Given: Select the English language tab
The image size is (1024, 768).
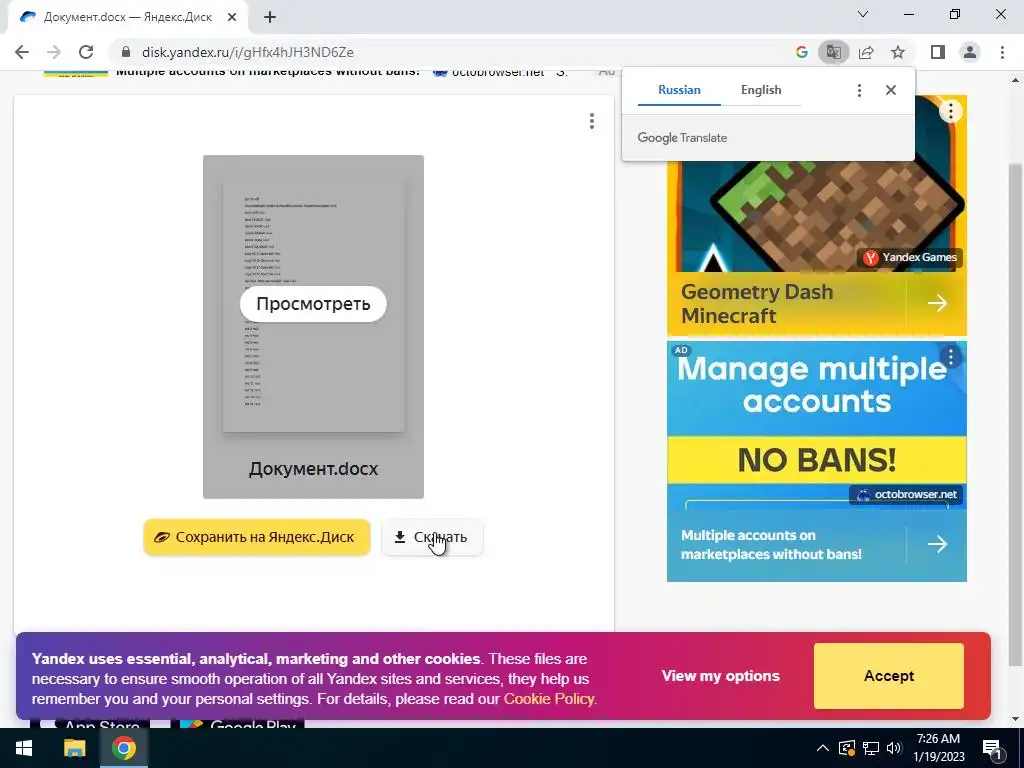Looking at the screenshot, I should click(x=761, y=90).
